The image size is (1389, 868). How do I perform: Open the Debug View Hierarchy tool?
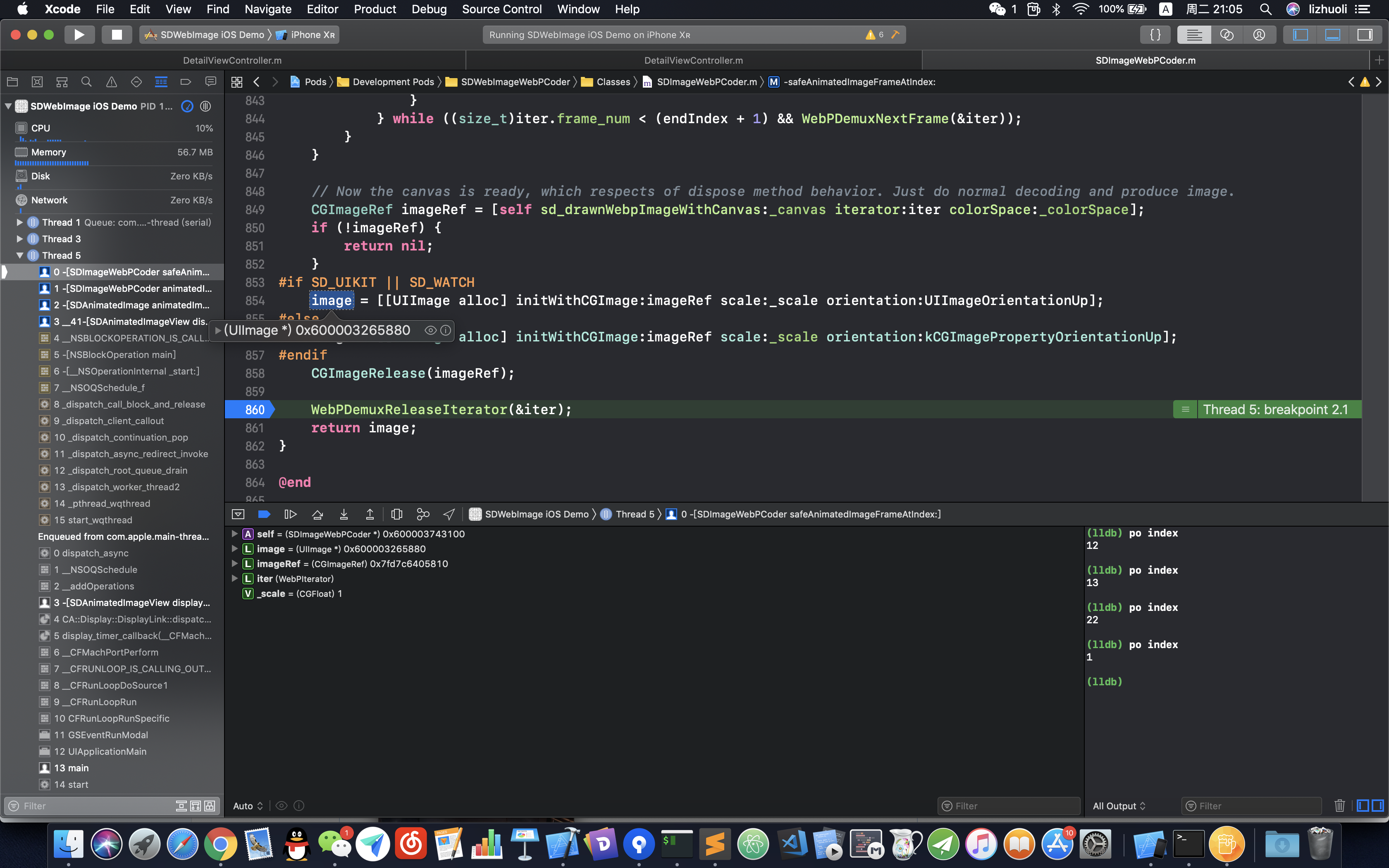point(396,514)
